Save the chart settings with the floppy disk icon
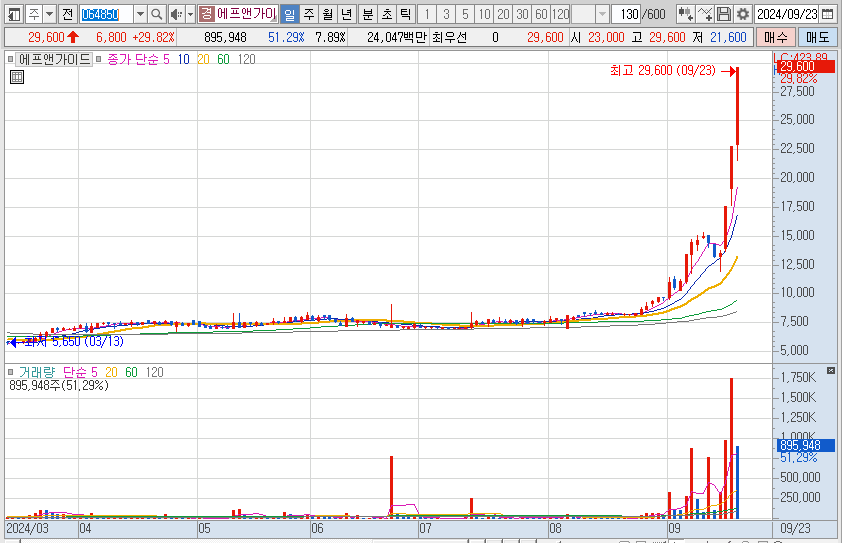Screen dimensions: 842x543 point(724,14)
